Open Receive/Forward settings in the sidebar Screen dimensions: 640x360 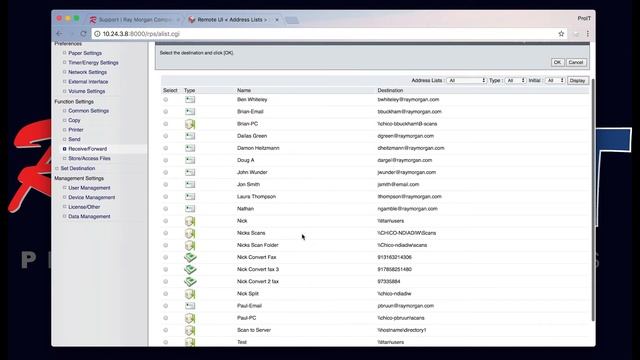[x=87, y=149]
